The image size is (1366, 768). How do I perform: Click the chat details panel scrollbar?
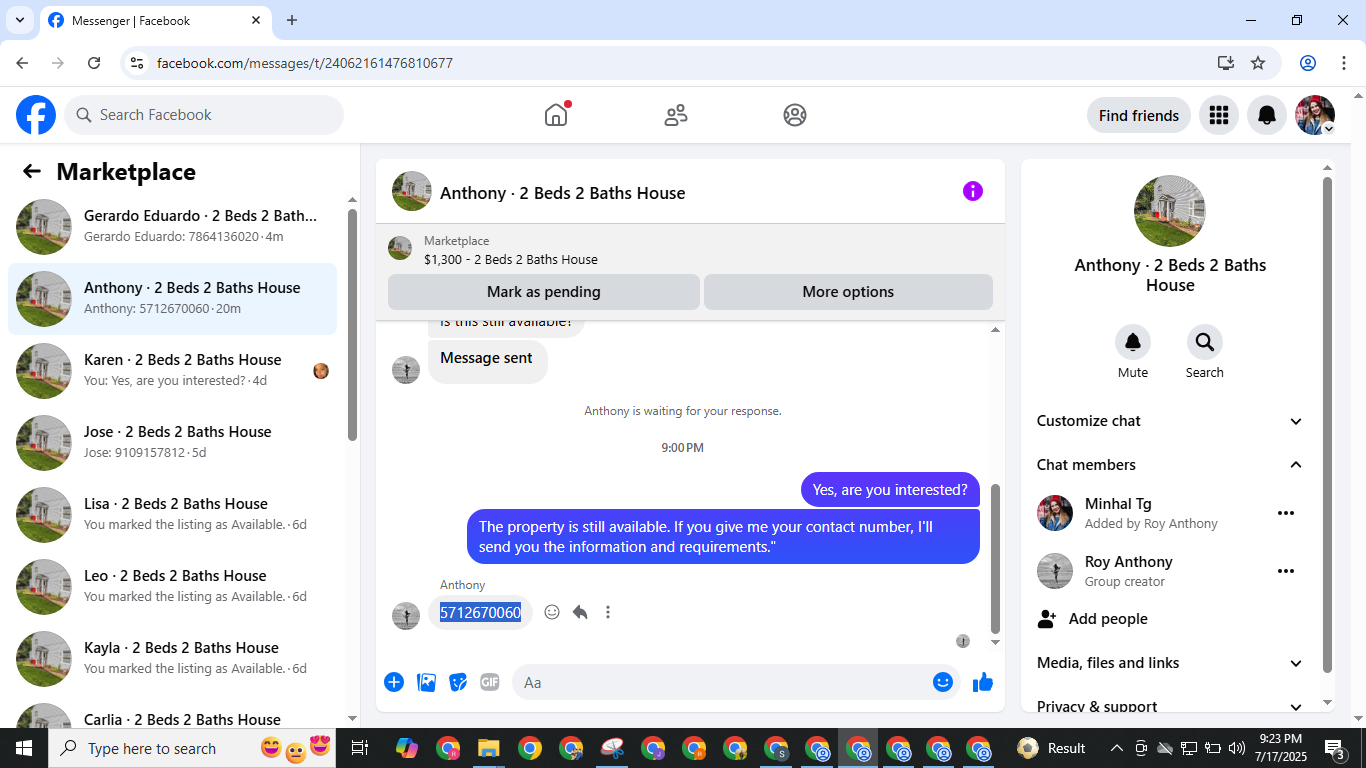tap(1328, 424)
